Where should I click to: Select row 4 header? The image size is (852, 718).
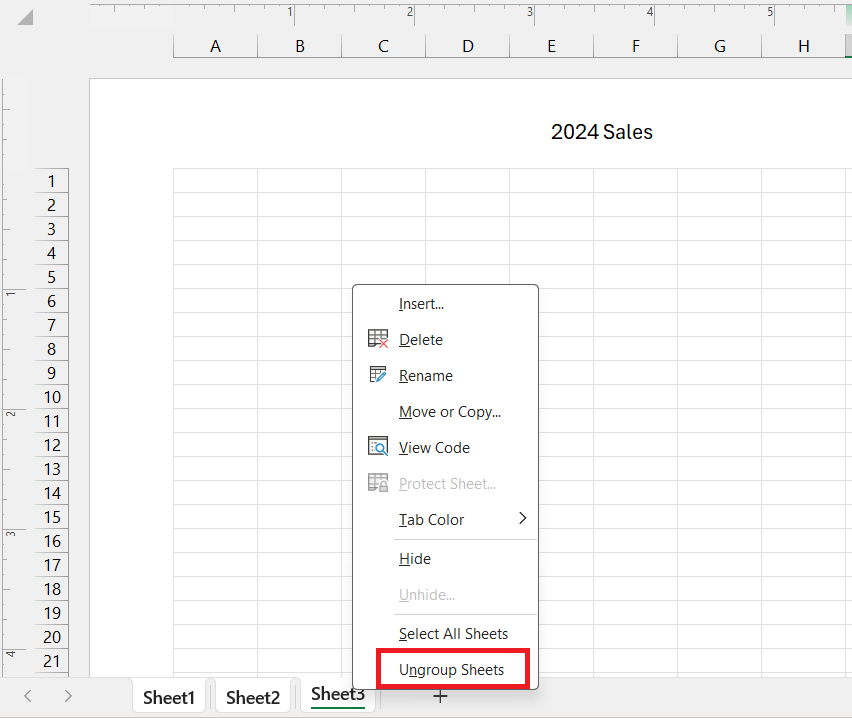pos(52,253)
